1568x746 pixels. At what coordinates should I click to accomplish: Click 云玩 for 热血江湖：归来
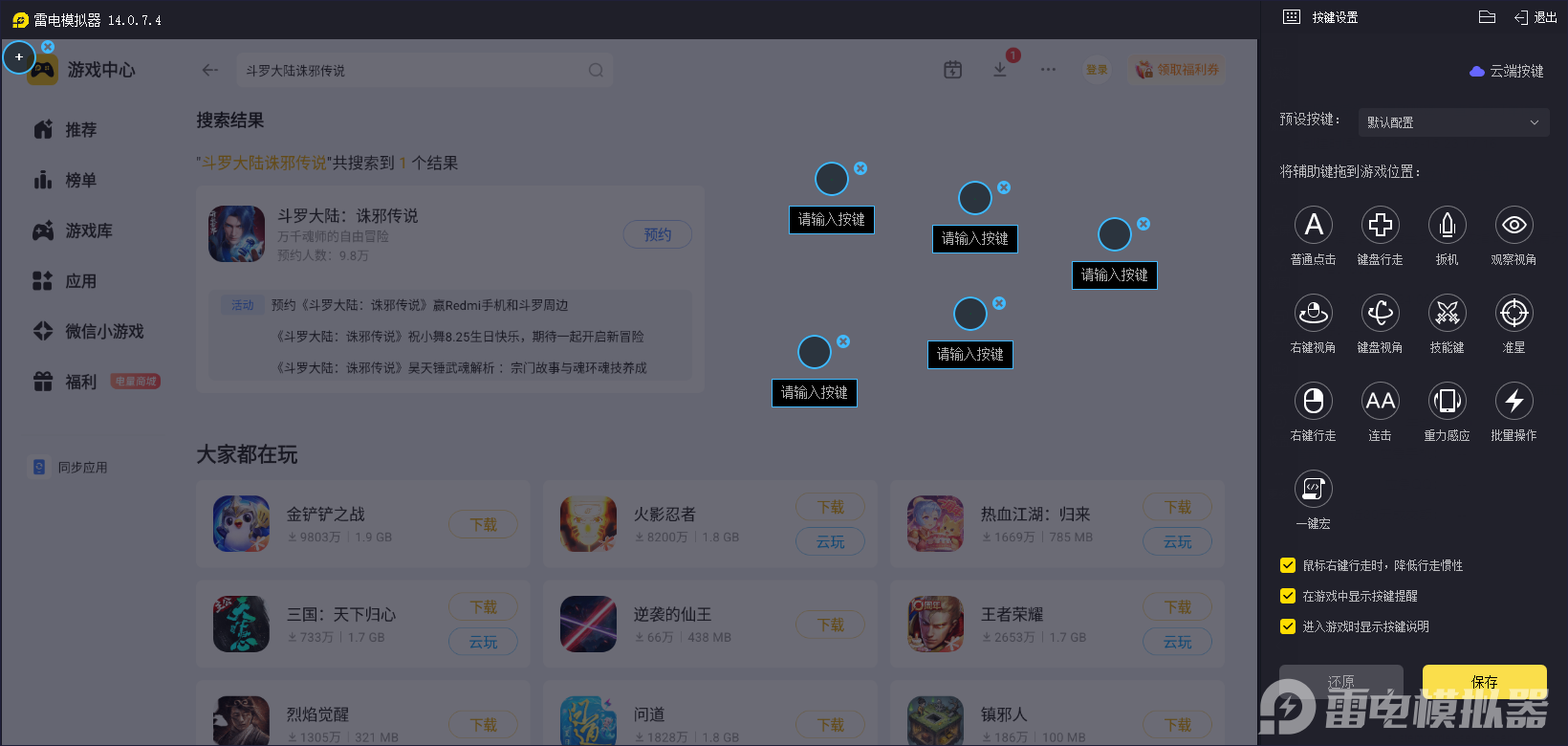click(1178, 541)
